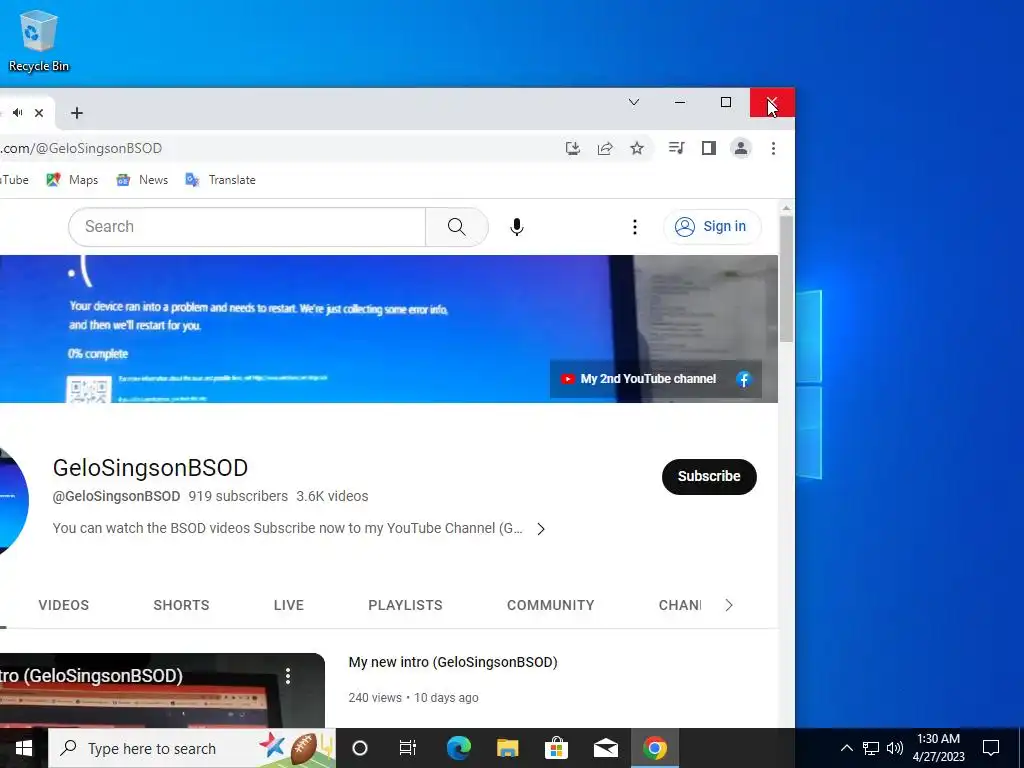Open the notification center icon
1024x768 pixels.
[991, 748]
